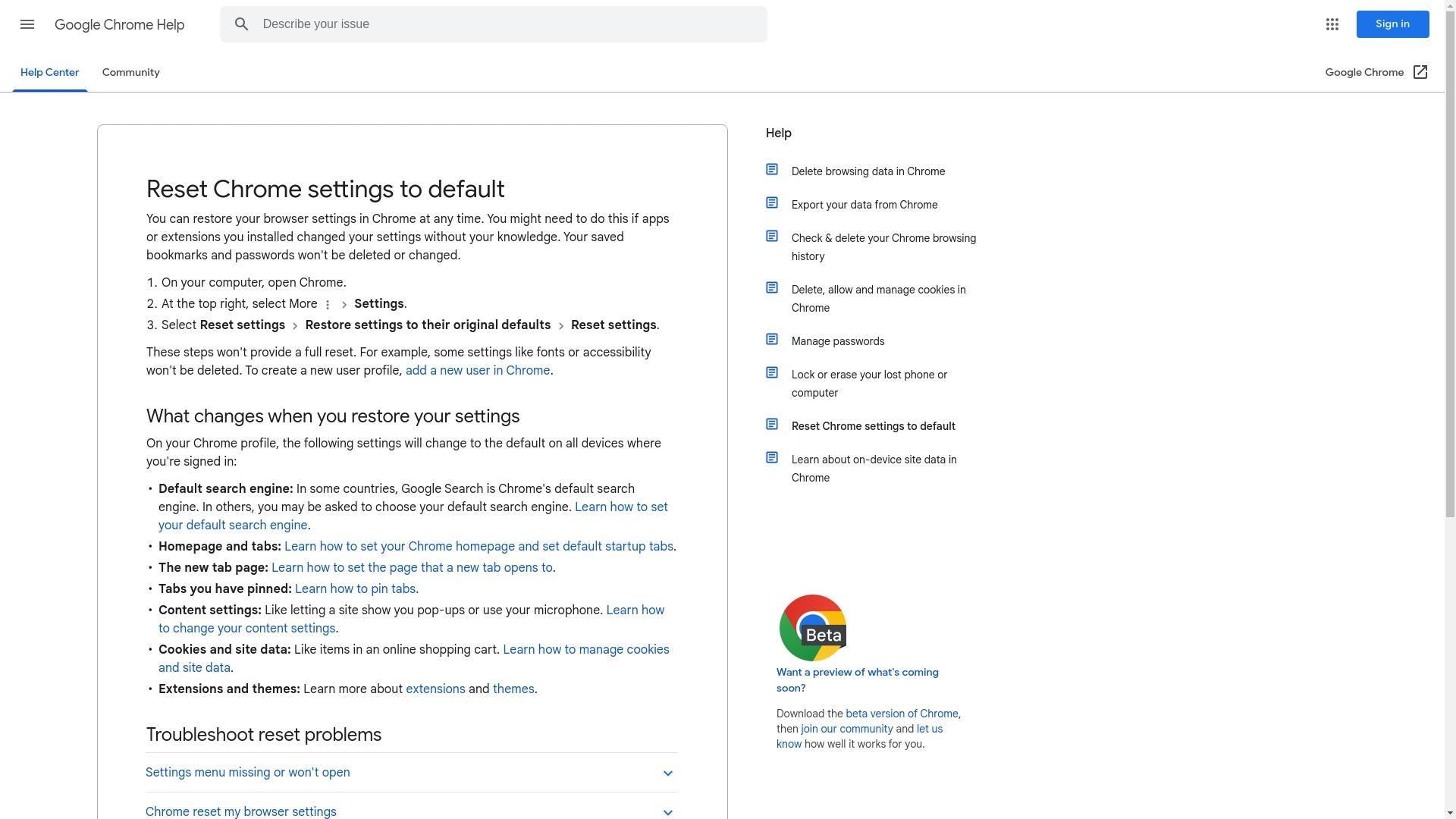This screenshot has width=1456, height=819.
Task: Open the themes link
Action: point(513,689)
